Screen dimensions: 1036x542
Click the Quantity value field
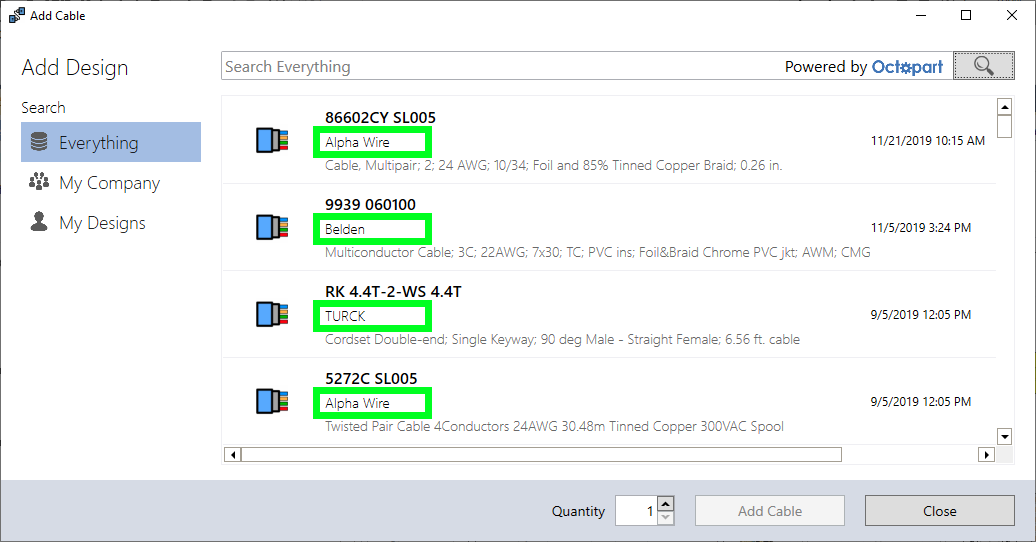pos(636,511)
